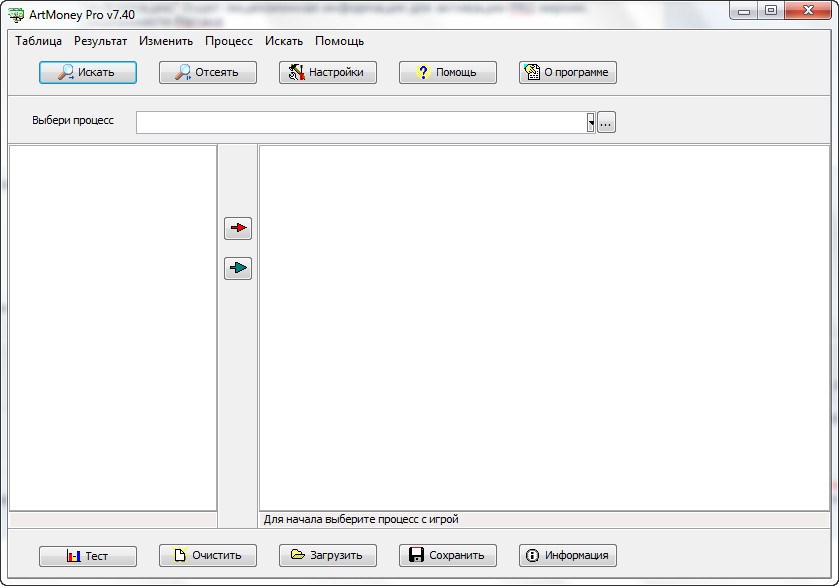
Task: Open the Процесс menu
Action: [229, 41]
